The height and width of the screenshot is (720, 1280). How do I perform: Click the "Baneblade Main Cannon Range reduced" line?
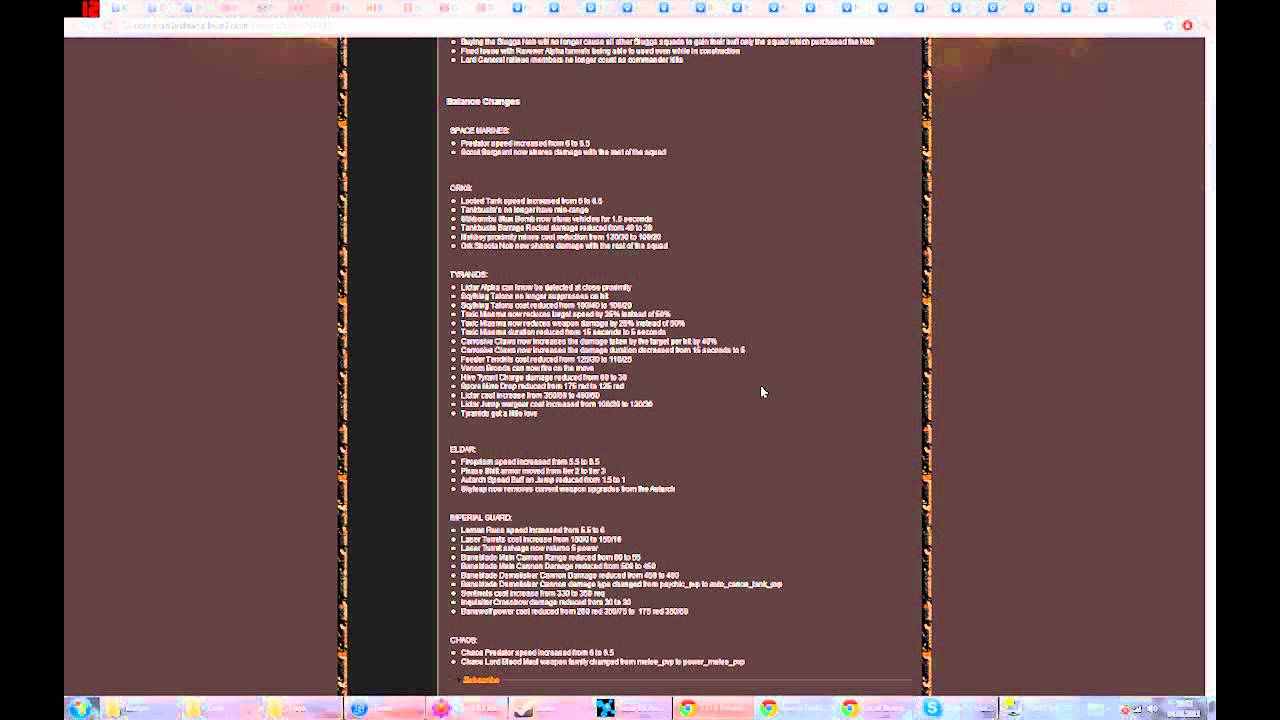550,557
